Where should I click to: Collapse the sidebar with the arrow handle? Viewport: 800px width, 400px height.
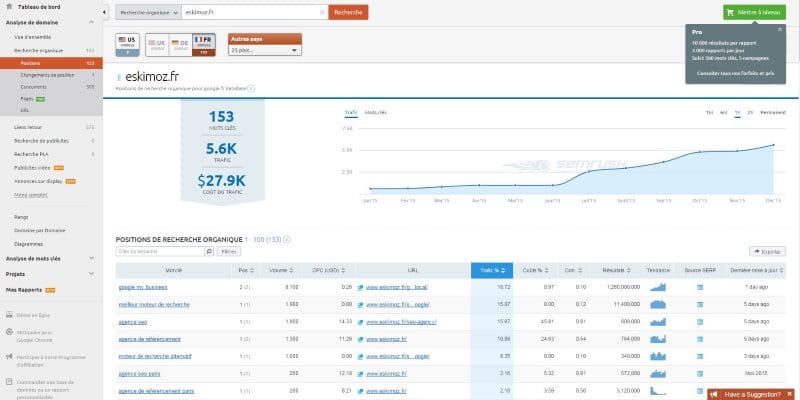[x=105, y=12]
